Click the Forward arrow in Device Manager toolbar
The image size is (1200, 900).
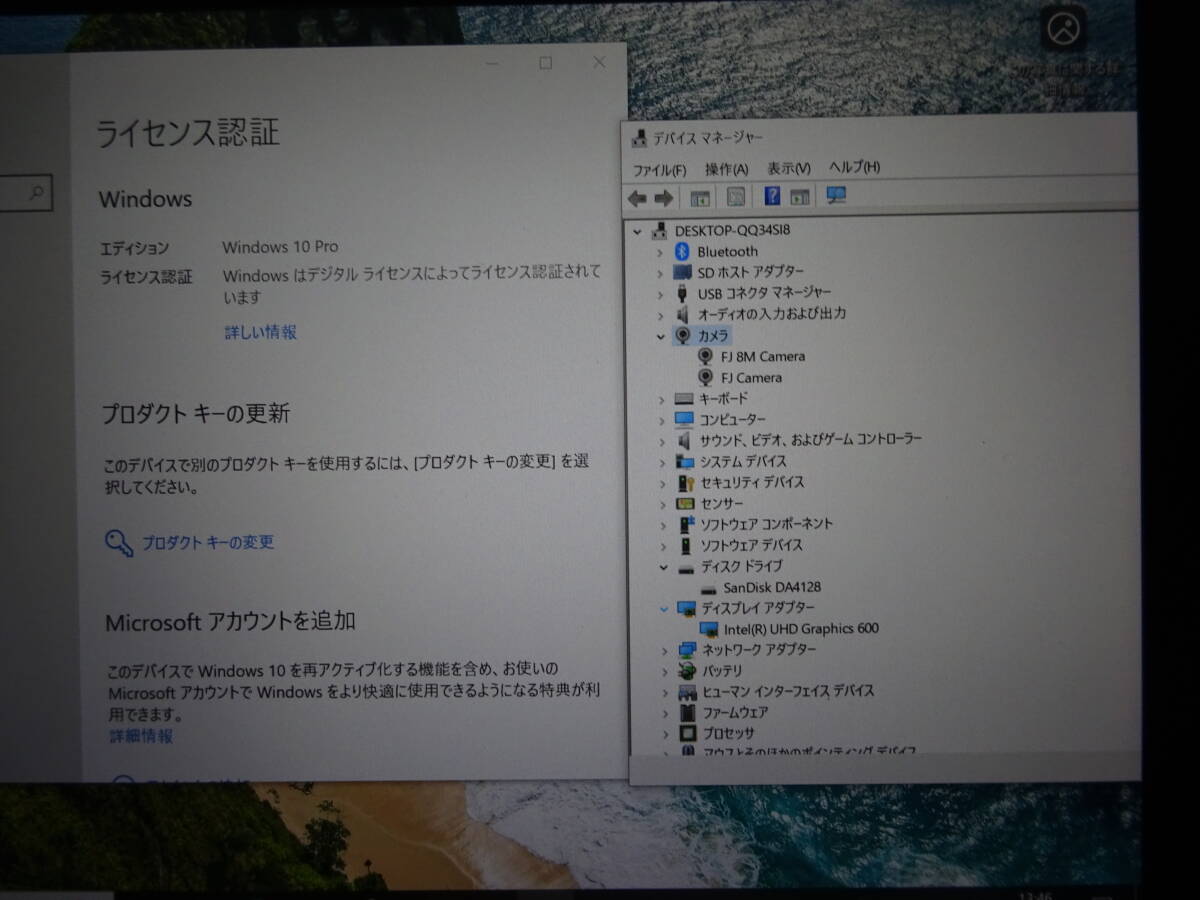click(x=663, y=197)
